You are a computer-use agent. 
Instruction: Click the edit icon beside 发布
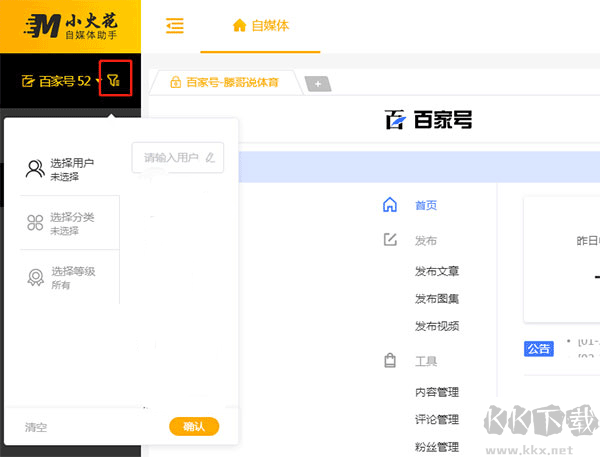coord(390,240)
